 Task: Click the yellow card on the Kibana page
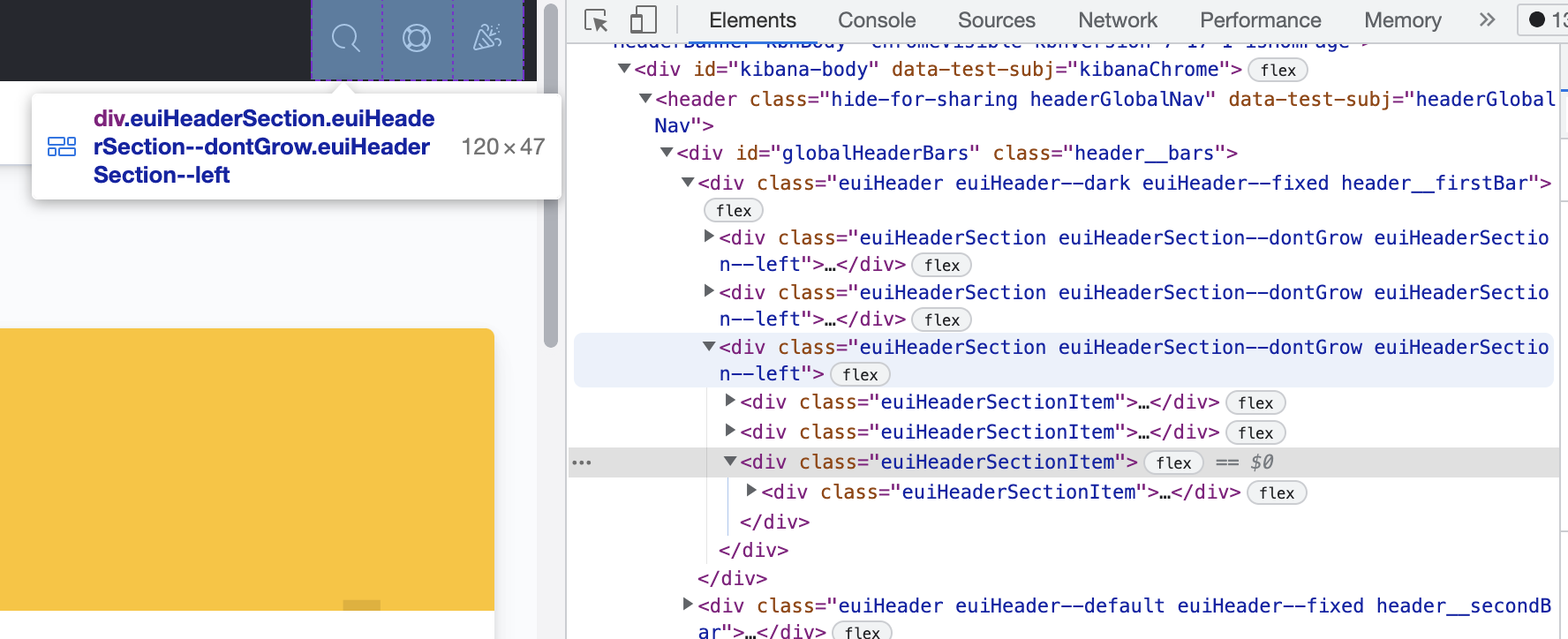pos(247,470)
